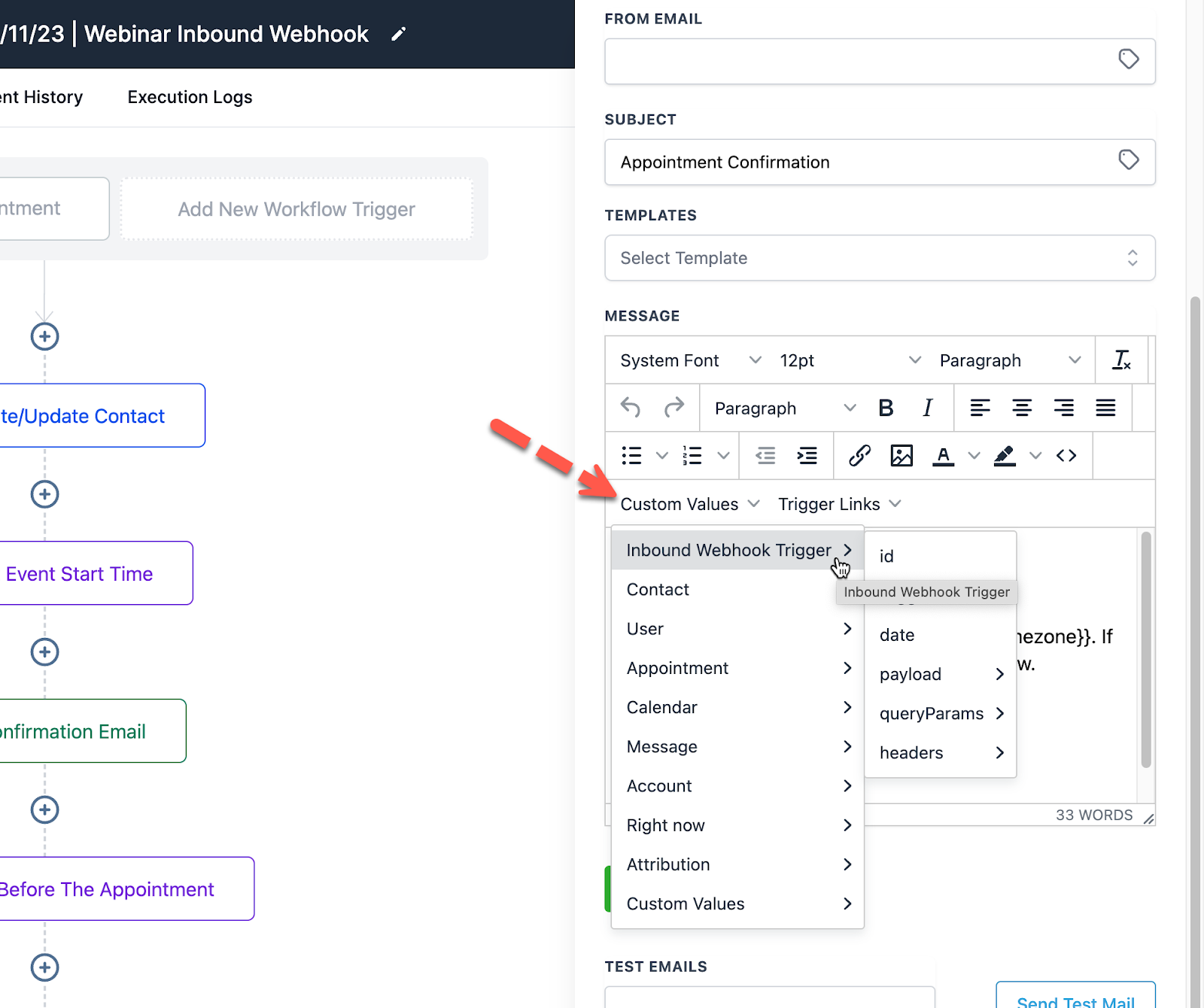
Task: Open Event Start Time workflow step
Action: click(x=96, y=573)
